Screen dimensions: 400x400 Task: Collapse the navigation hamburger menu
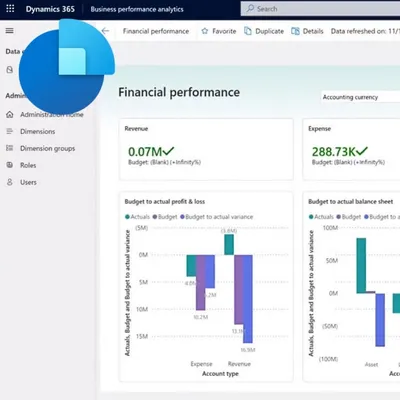(x=10, y=31)
